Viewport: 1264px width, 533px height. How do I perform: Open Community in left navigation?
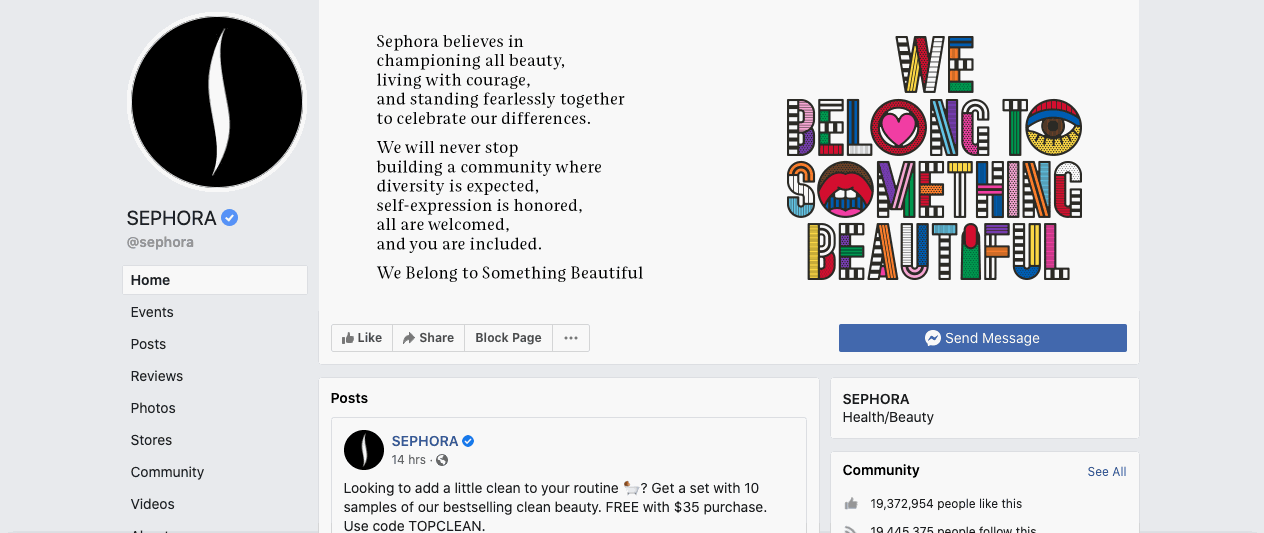coord(167,472)
